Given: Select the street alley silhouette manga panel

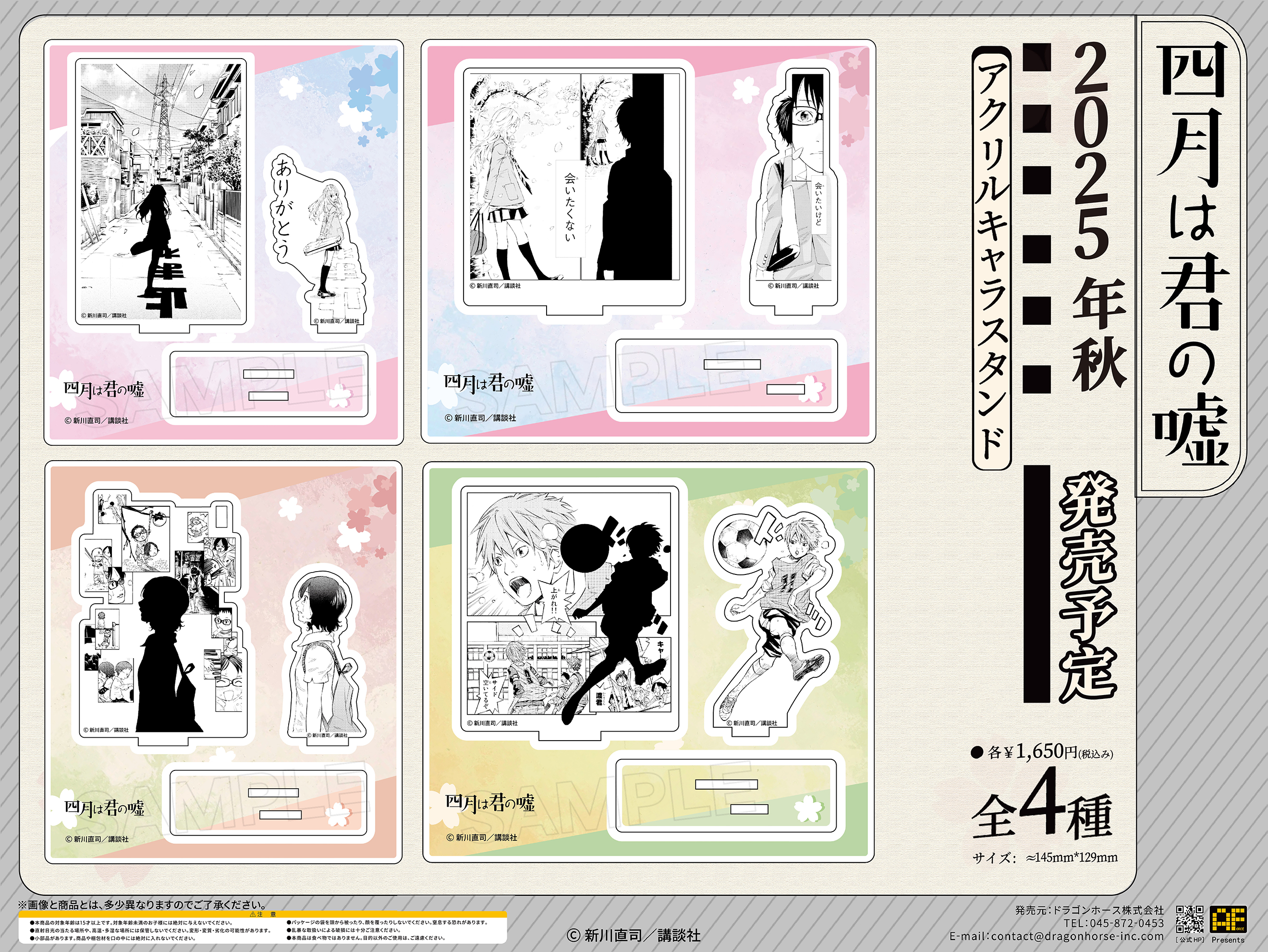Looking at the screenshot, I should (162, 192).
